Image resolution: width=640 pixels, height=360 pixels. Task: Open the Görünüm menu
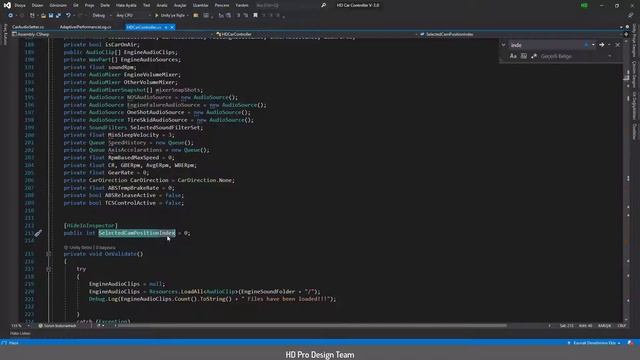58,5
